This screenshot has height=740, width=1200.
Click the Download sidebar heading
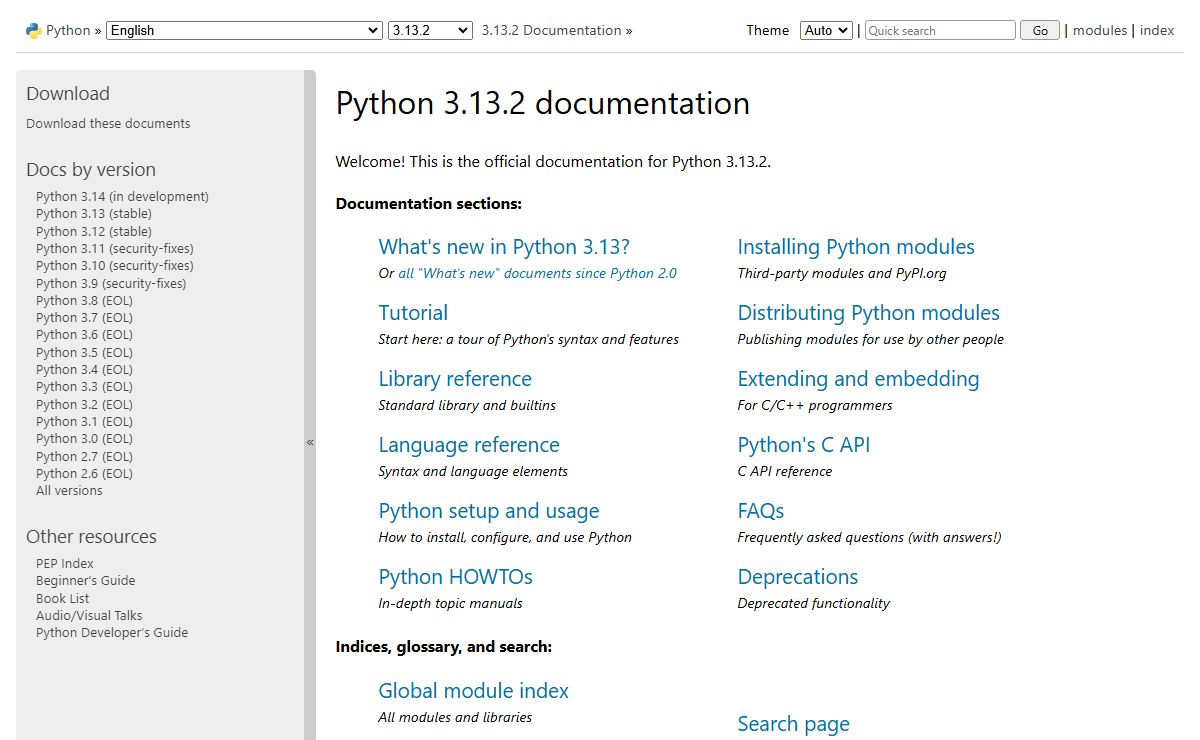(68, 94)
